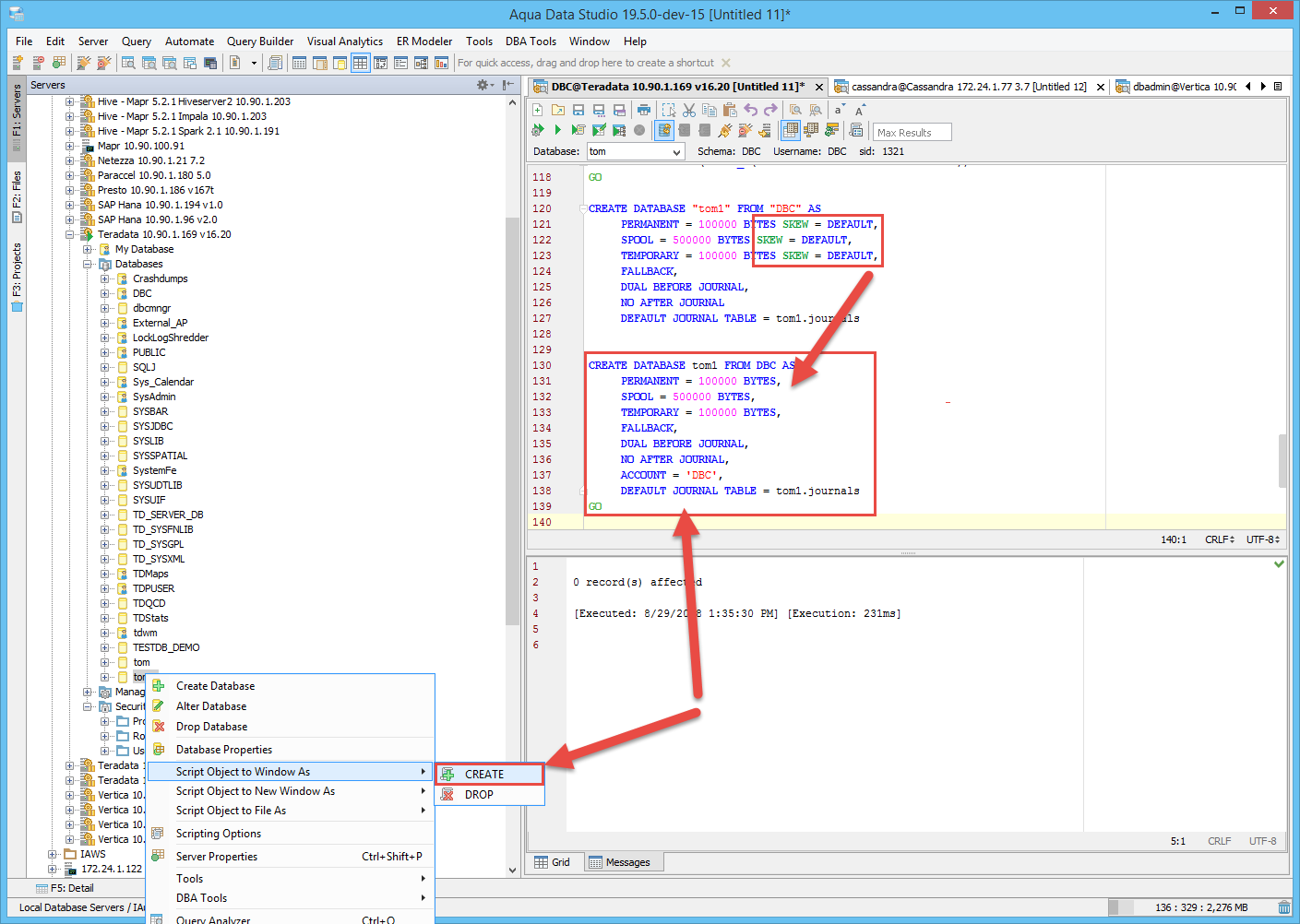The image size is (1300, 924).
Task: Click the Redo arrow icon
Action: click(770, 110)
